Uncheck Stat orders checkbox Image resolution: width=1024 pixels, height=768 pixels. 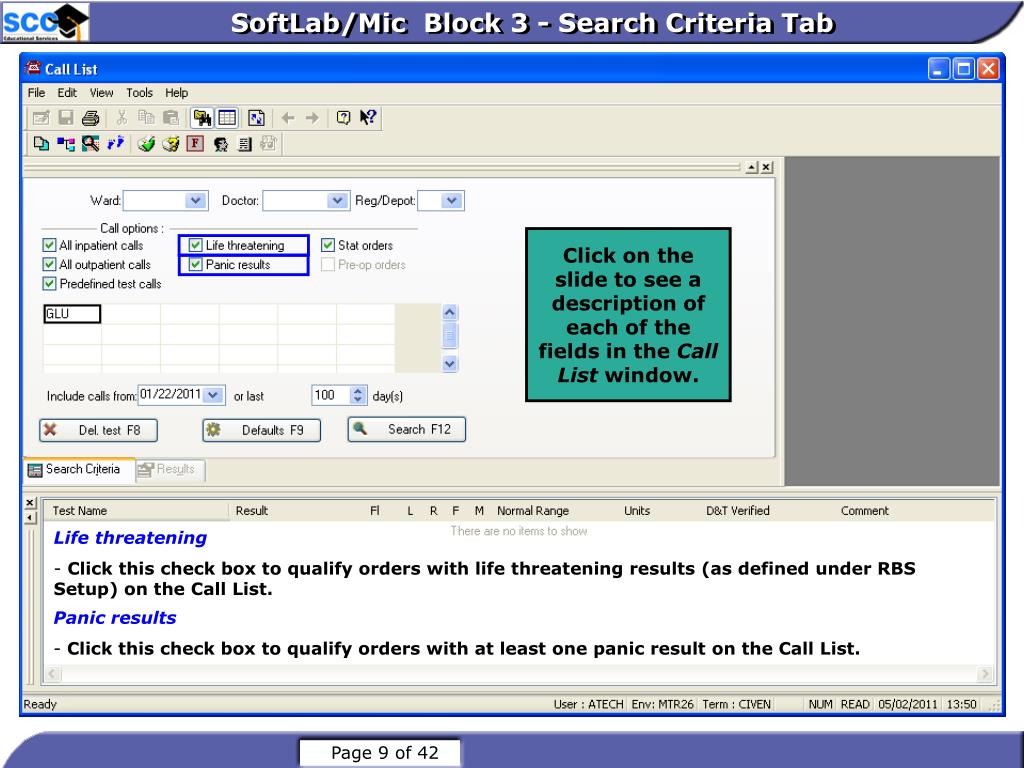[x=328, y=245]
